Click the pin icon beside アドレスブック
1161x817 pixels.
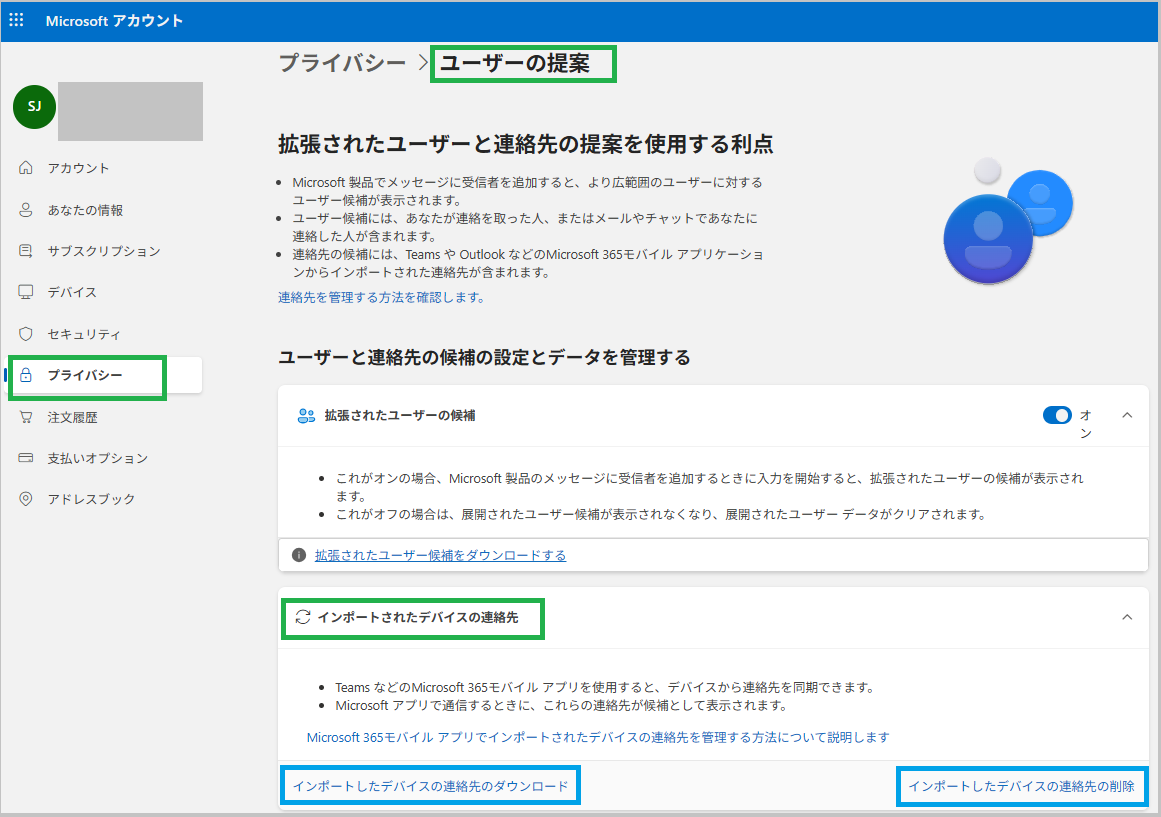tap(26, 498)
